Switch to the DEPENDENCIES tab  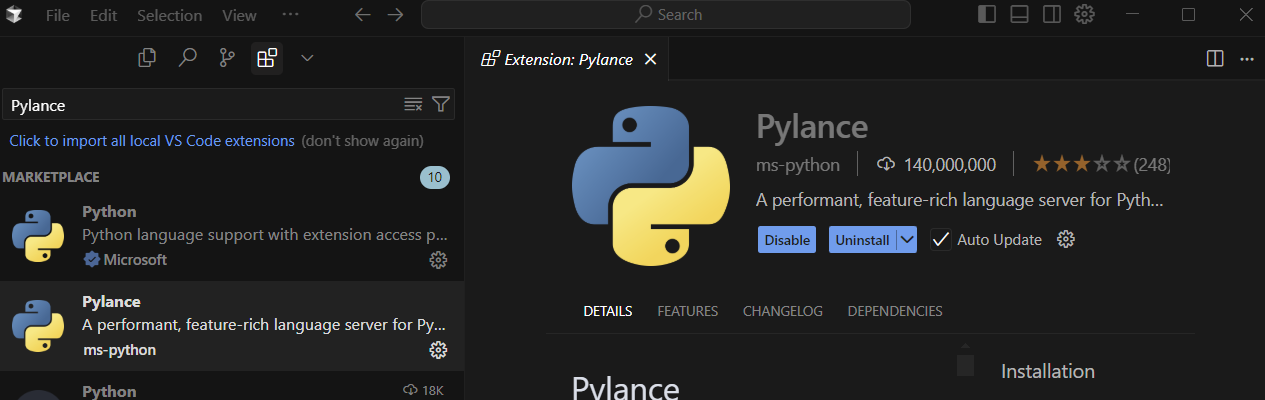tap(895, 311)
